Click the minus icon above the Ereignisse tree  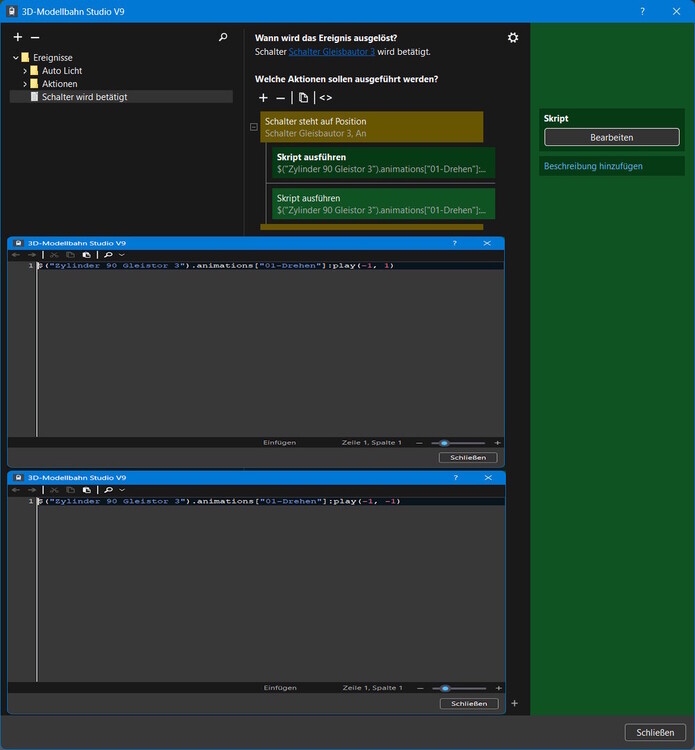[x=34, y=37]
